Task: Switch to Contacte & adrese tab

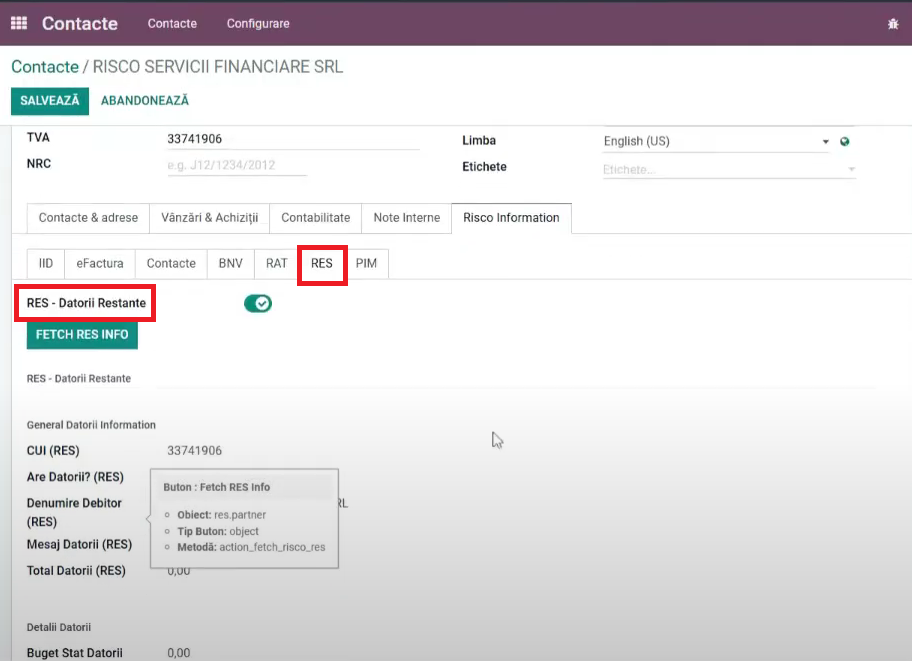Action: [88, 218]
